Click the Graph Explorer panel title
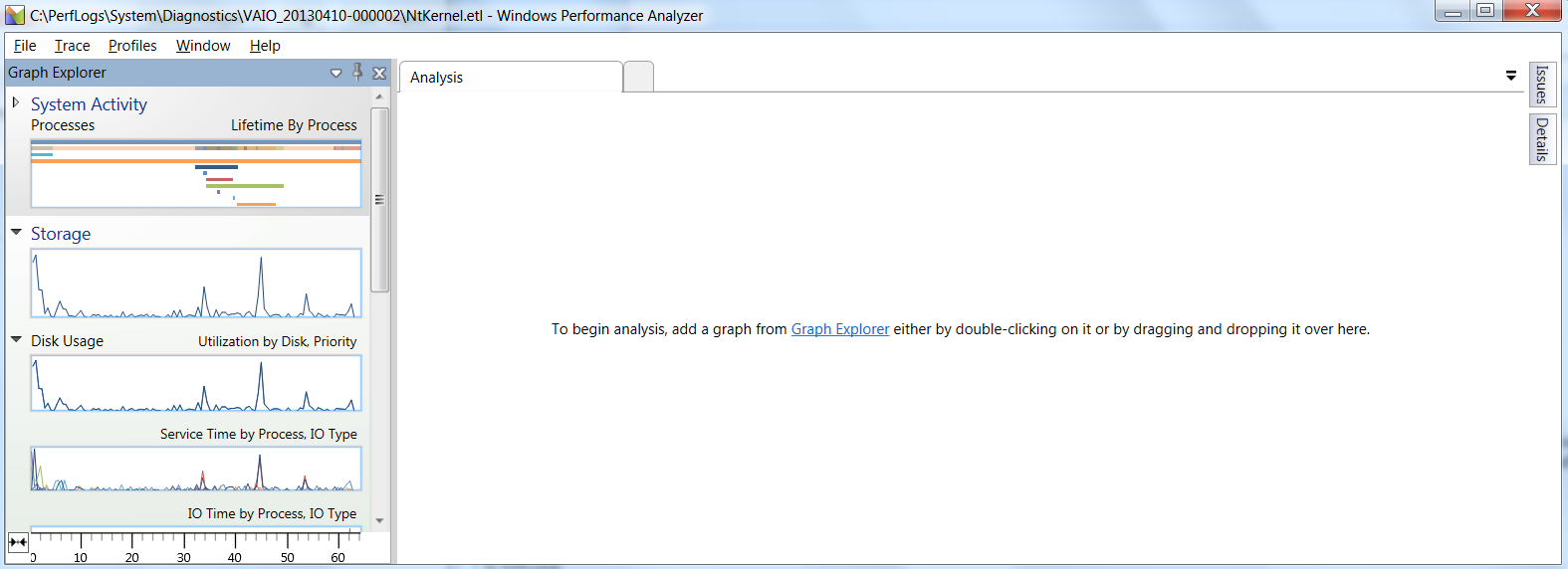 point(57,73)
